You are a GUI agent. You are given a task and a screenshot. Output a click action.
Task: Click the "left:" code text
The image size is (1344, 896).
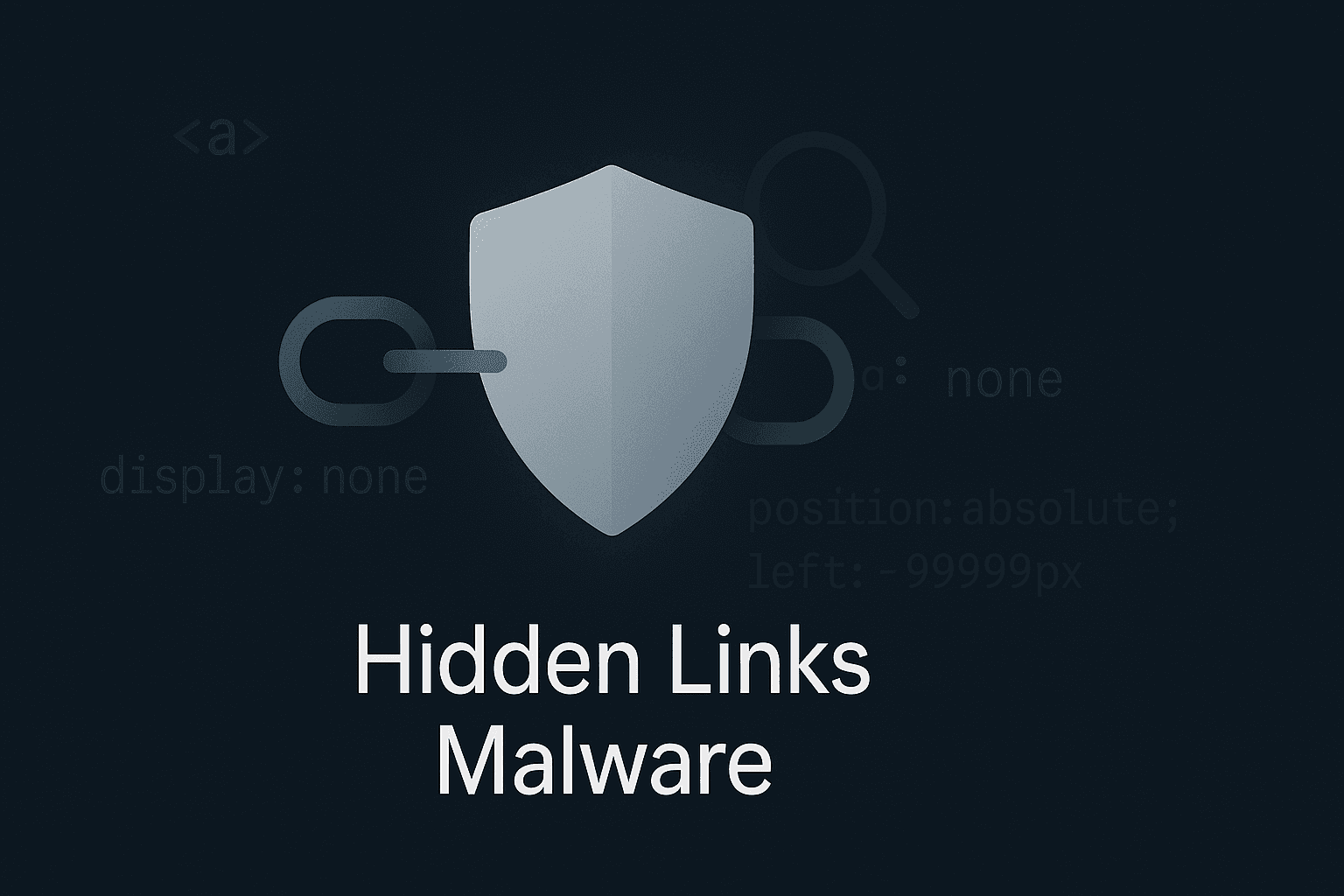tap(801, 573)
